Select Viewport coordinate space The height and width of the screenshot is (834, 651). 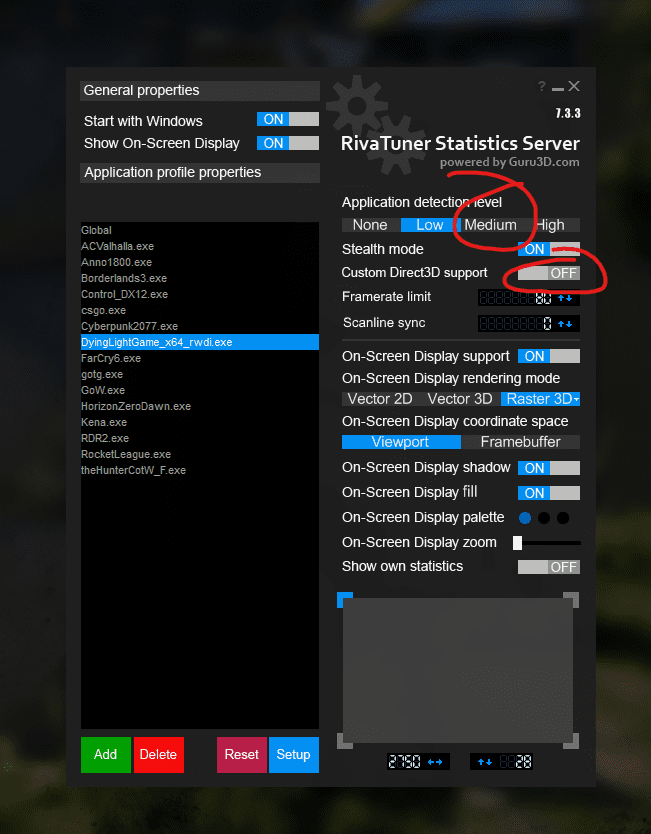401,442
